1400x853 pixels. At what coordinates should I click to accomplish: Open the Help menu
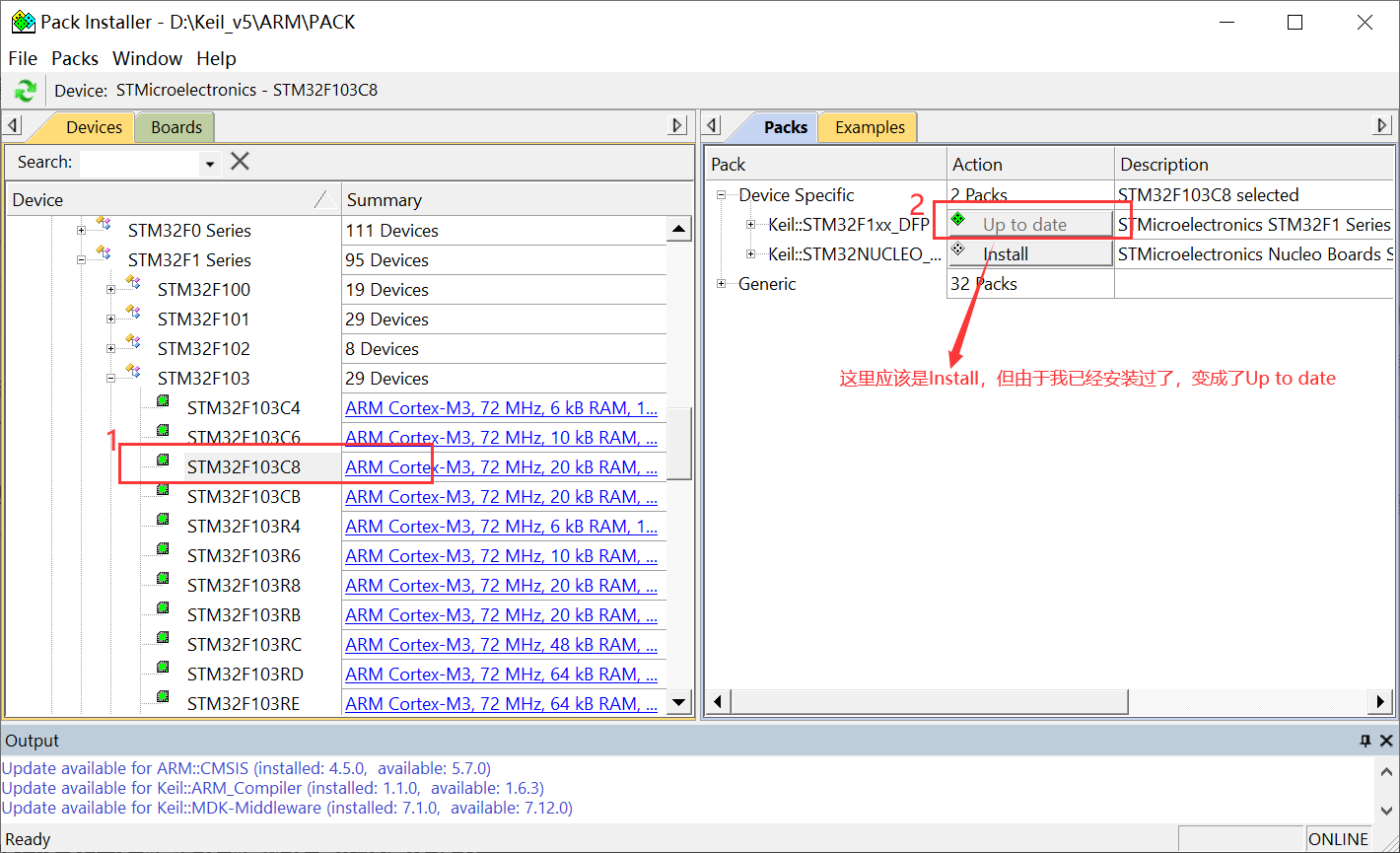click(x=216, y=58)
